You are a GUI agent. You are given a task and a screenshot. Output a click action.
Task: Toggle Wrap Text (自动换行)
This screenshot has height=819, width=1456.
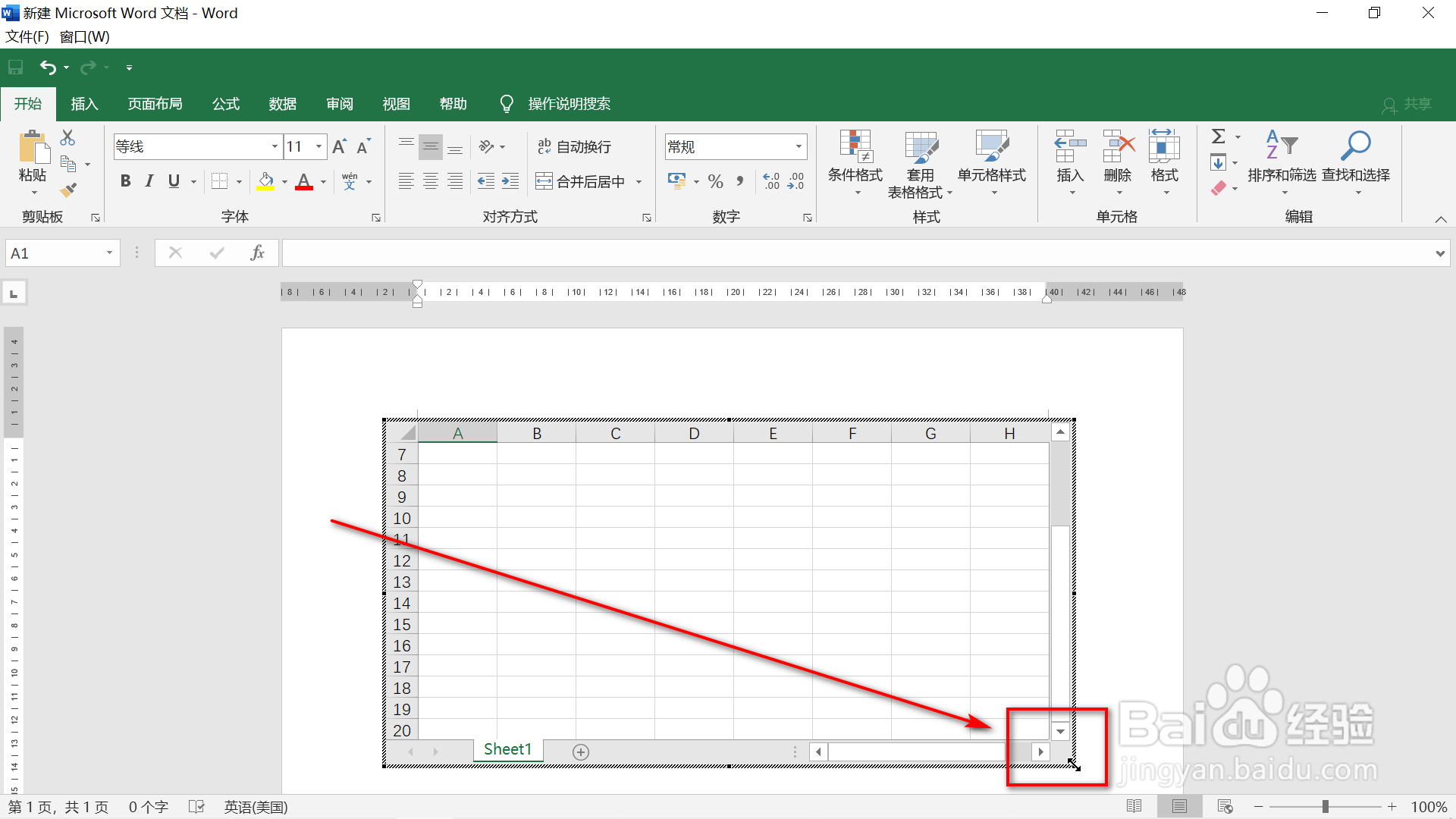(x=574, y=146)
